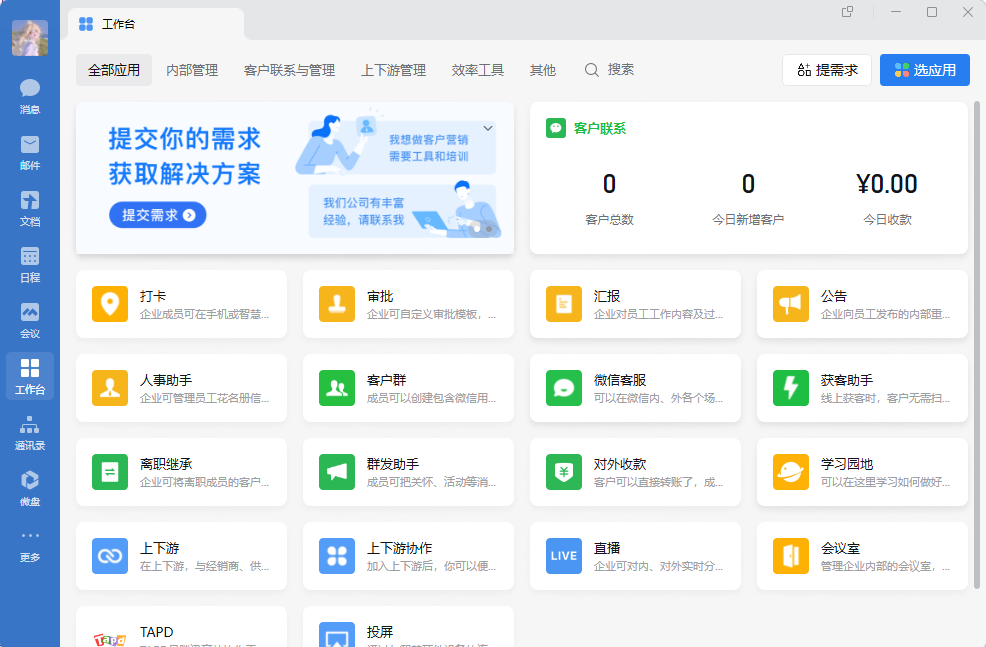The width and height of the screenshot is (986, 647).
Task: Expand the banner message chevron arrow
Action: (488, 128)
